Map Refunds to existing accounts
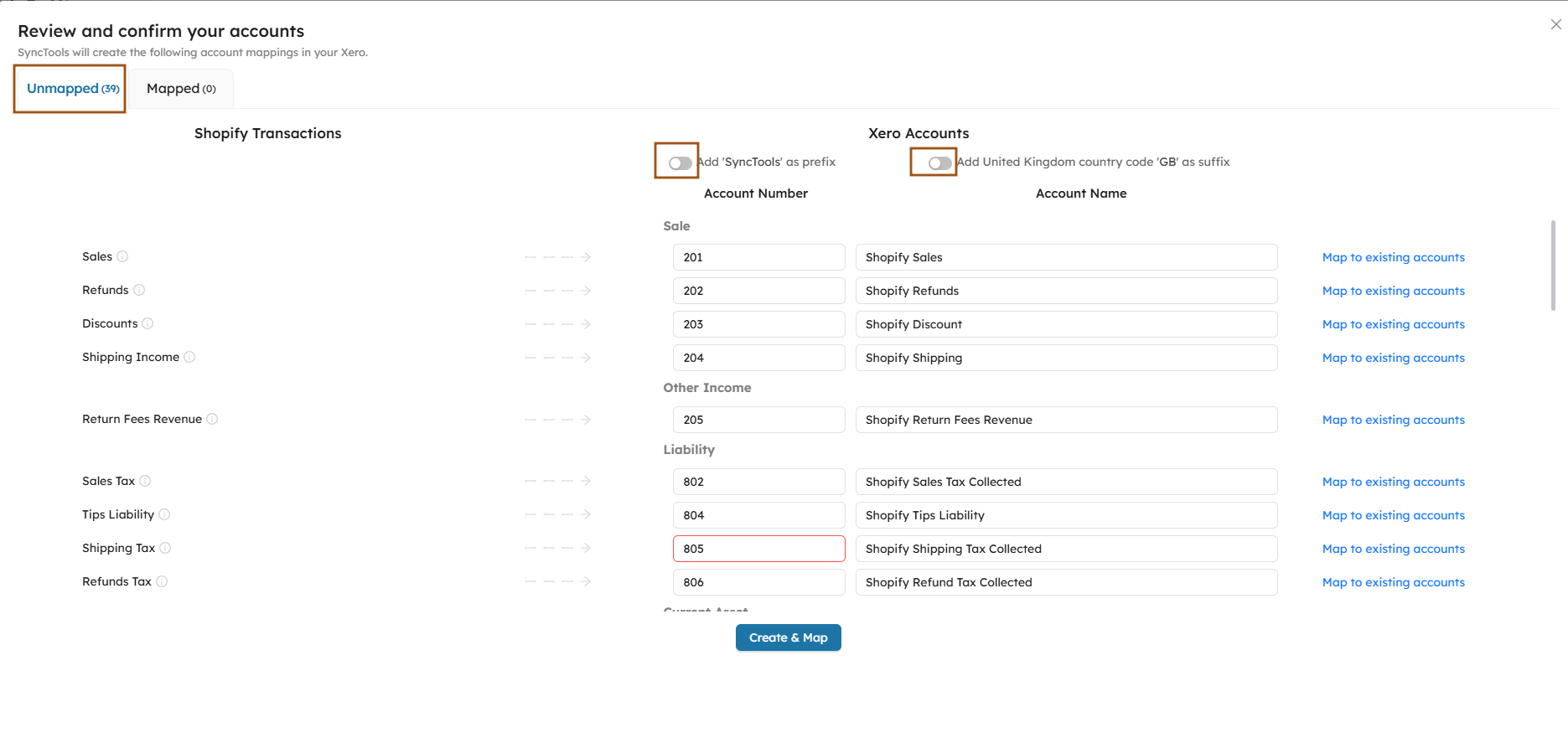This screenshot has height=738, width=1568. click(x=1394, y=291)
